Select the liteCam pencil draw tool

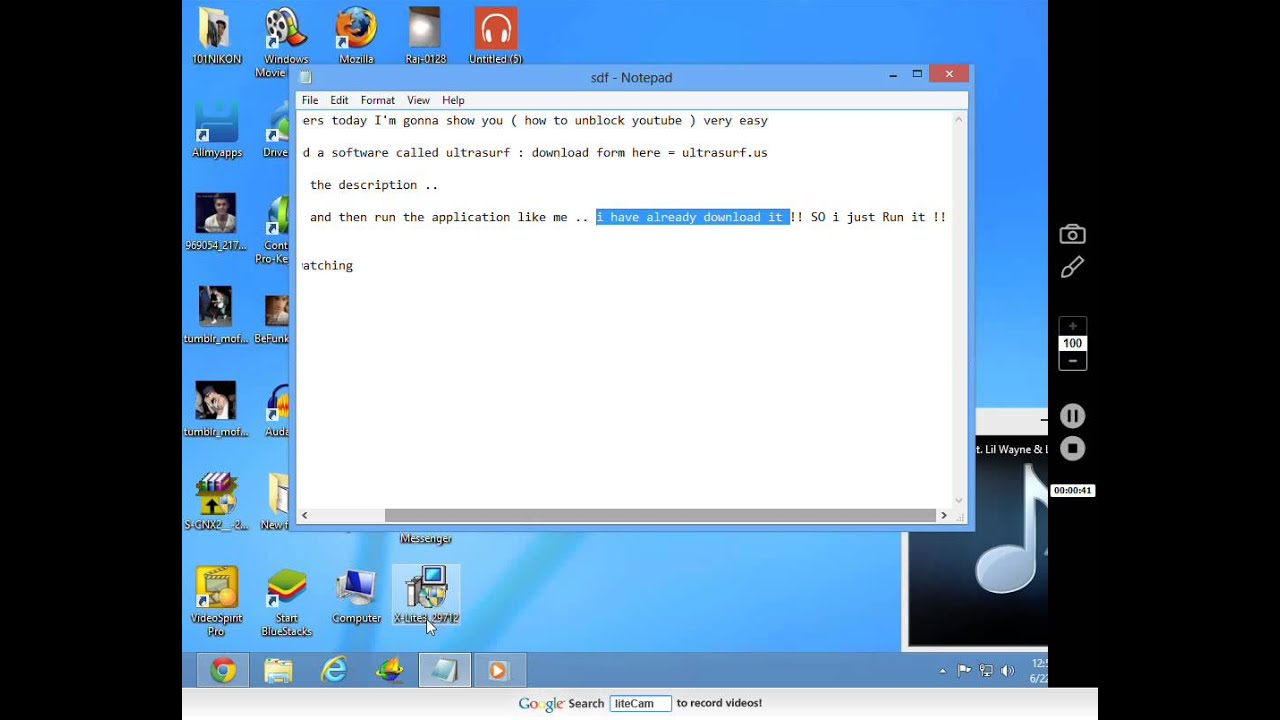pyautogui.click(x=1072, y=267)
